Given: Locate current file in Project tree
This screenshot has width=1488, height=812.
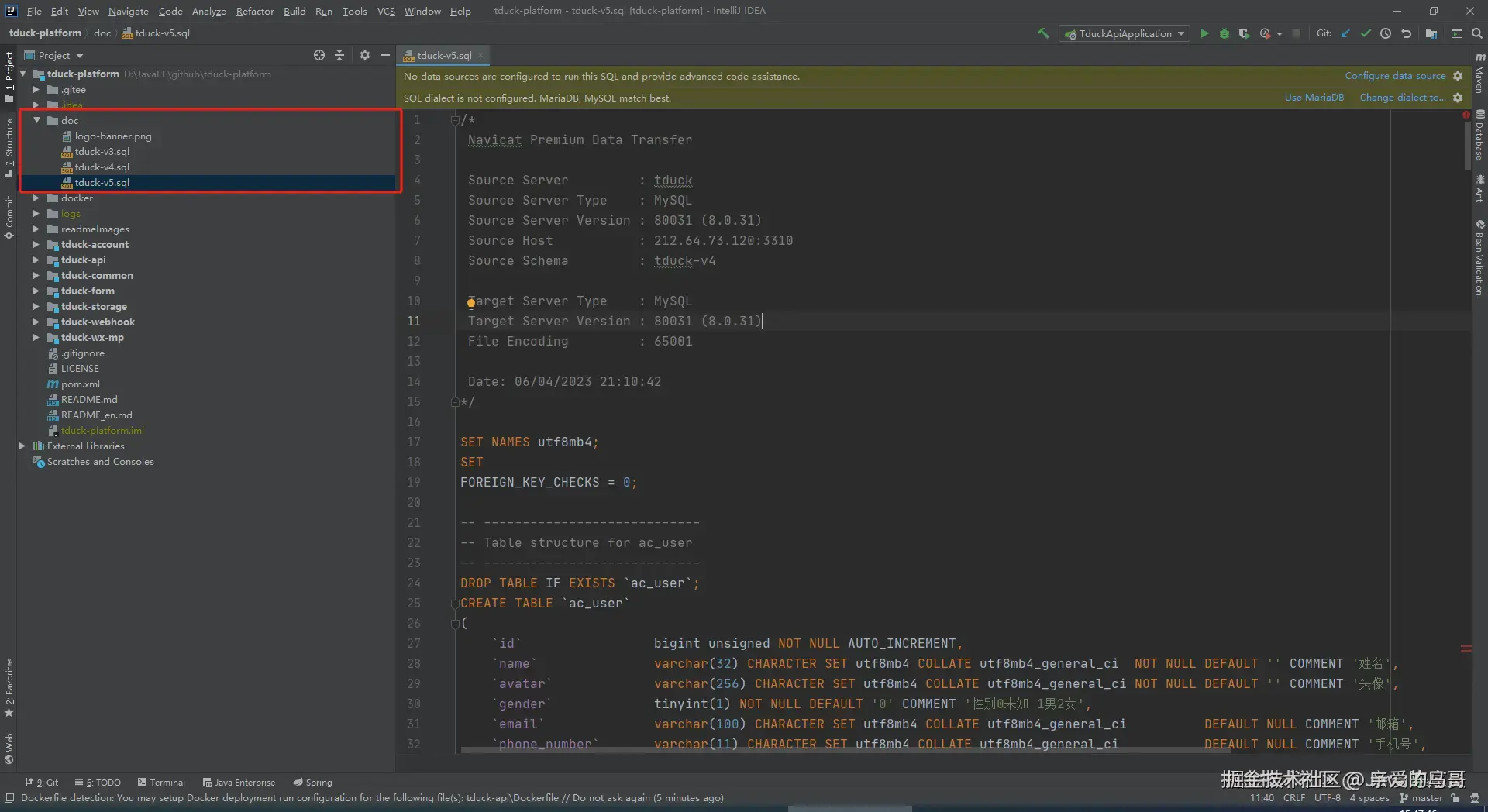Looking at the screenshot, I should click(x=319, y=55).
